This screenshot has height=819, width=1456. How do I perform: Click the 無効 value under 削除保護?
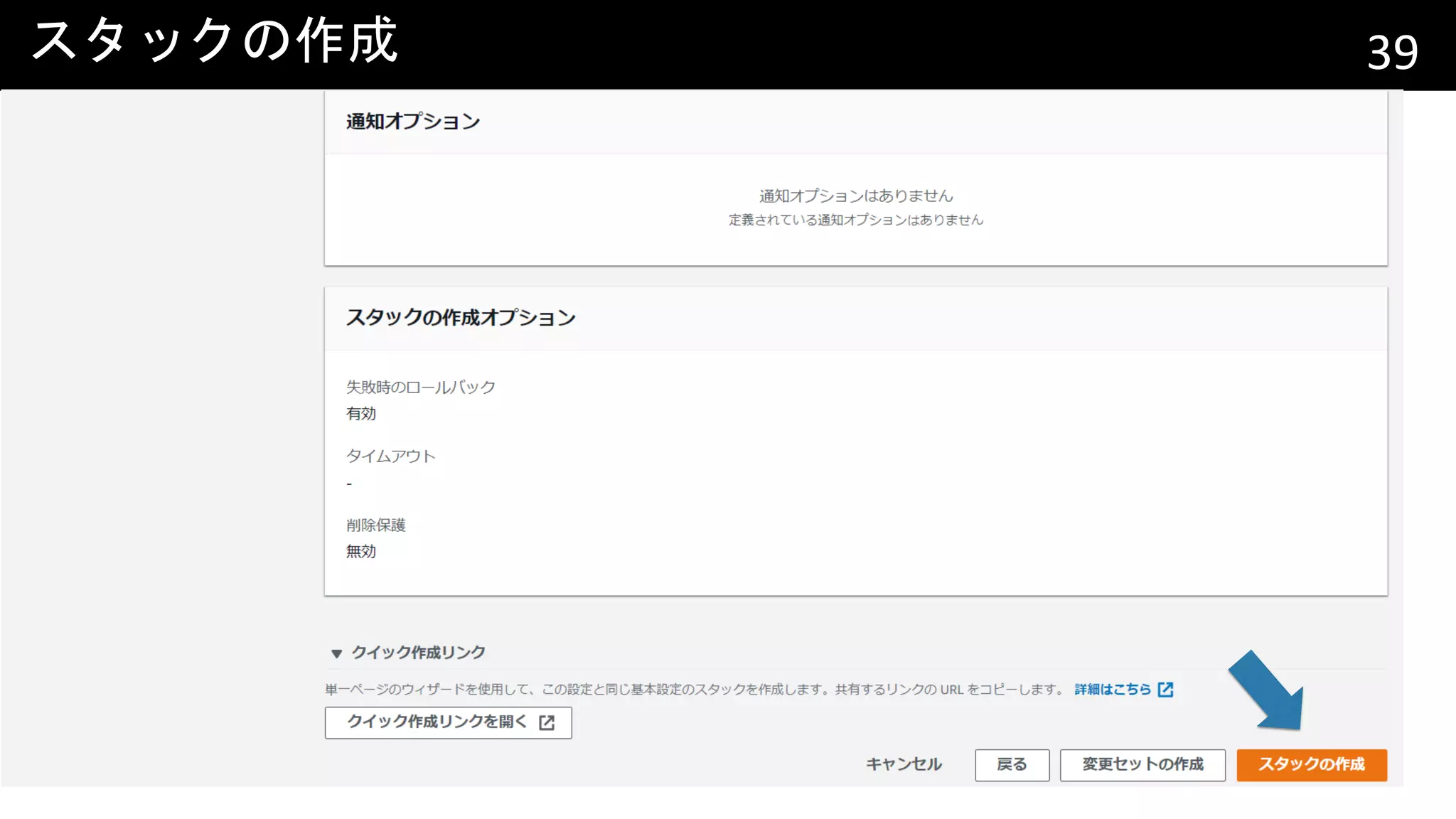pyautogui.click(x=361, y=552)
